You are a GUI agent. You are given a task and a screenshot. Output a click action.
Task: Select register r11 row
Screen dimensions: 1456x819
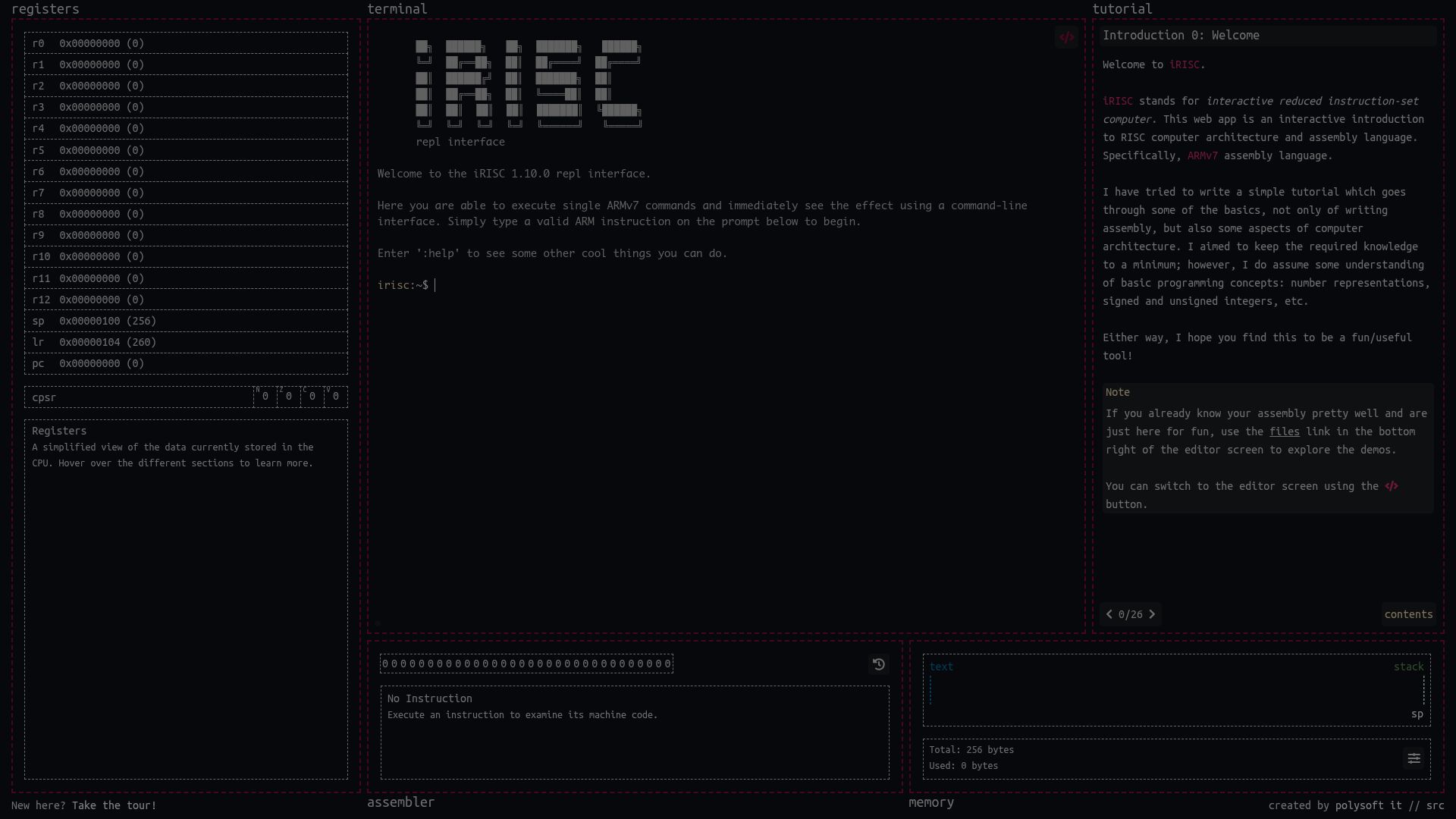(186, 278)
